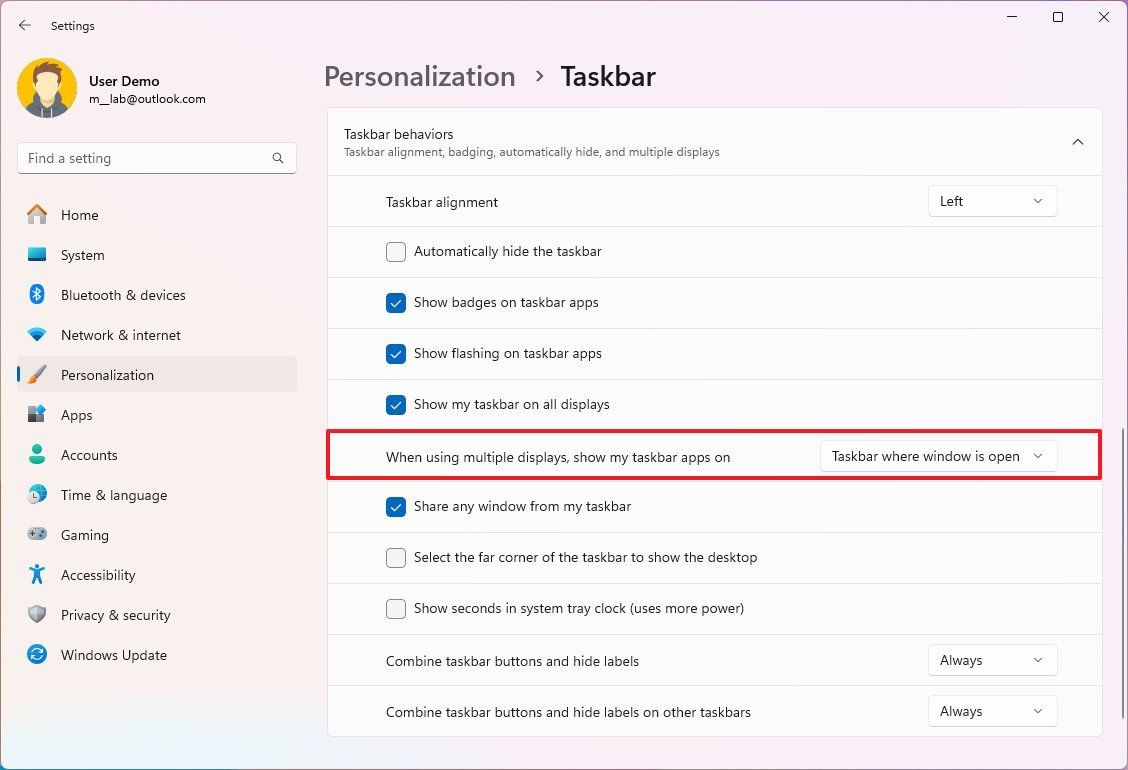The width and height of the screenshot is (1128, 770).
Task: Navigate to Personalization via the breadcrumb
Action: click(x=419, y=76)
